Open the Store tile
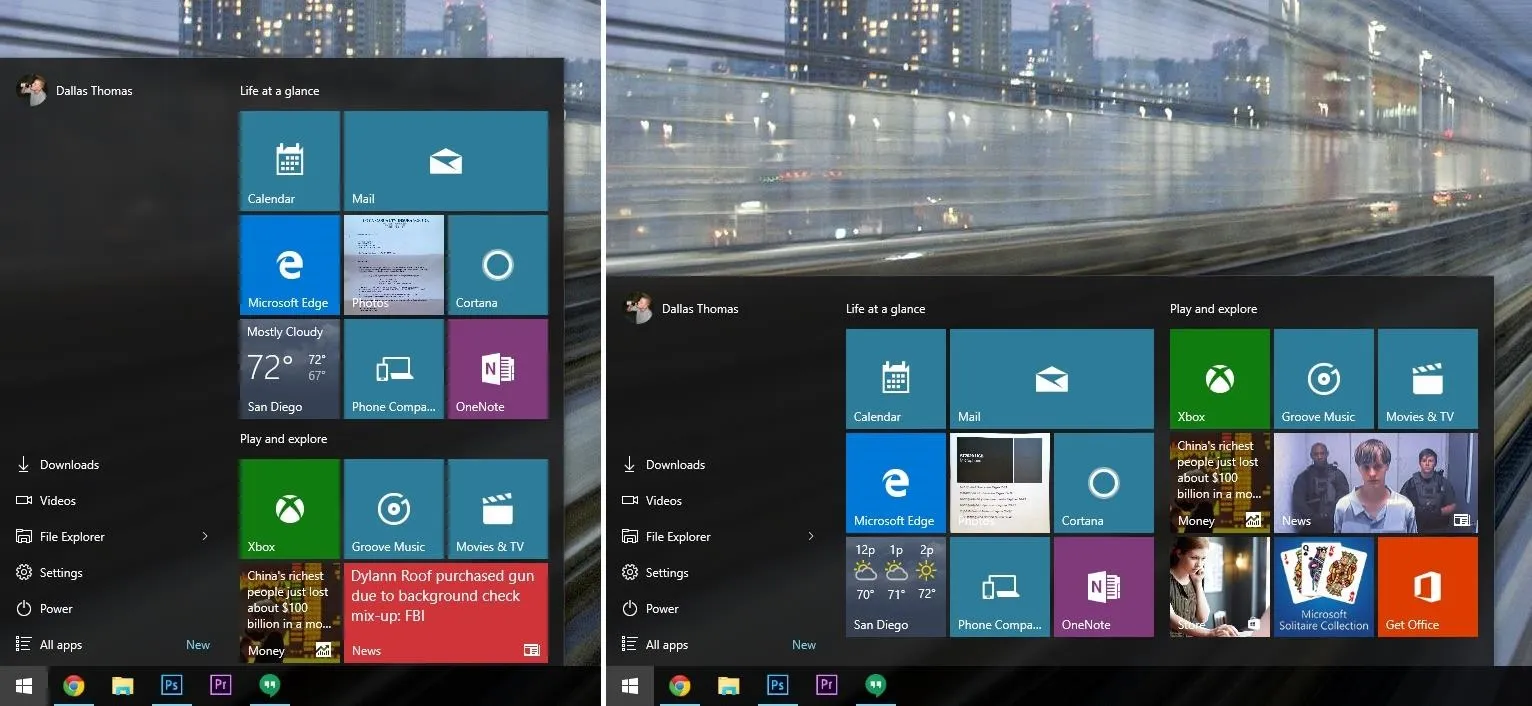 [1220, 587]
